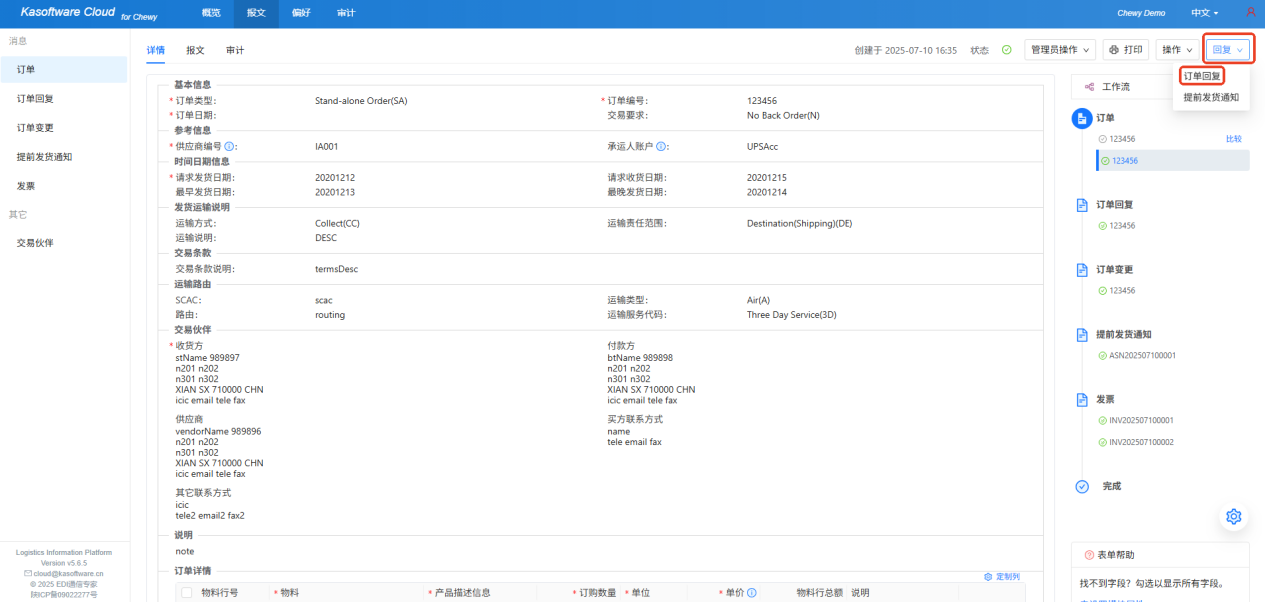The image size is (1265, 602).
Task: Click the user profile icon in top bar
Action: tap(1250, 13)
